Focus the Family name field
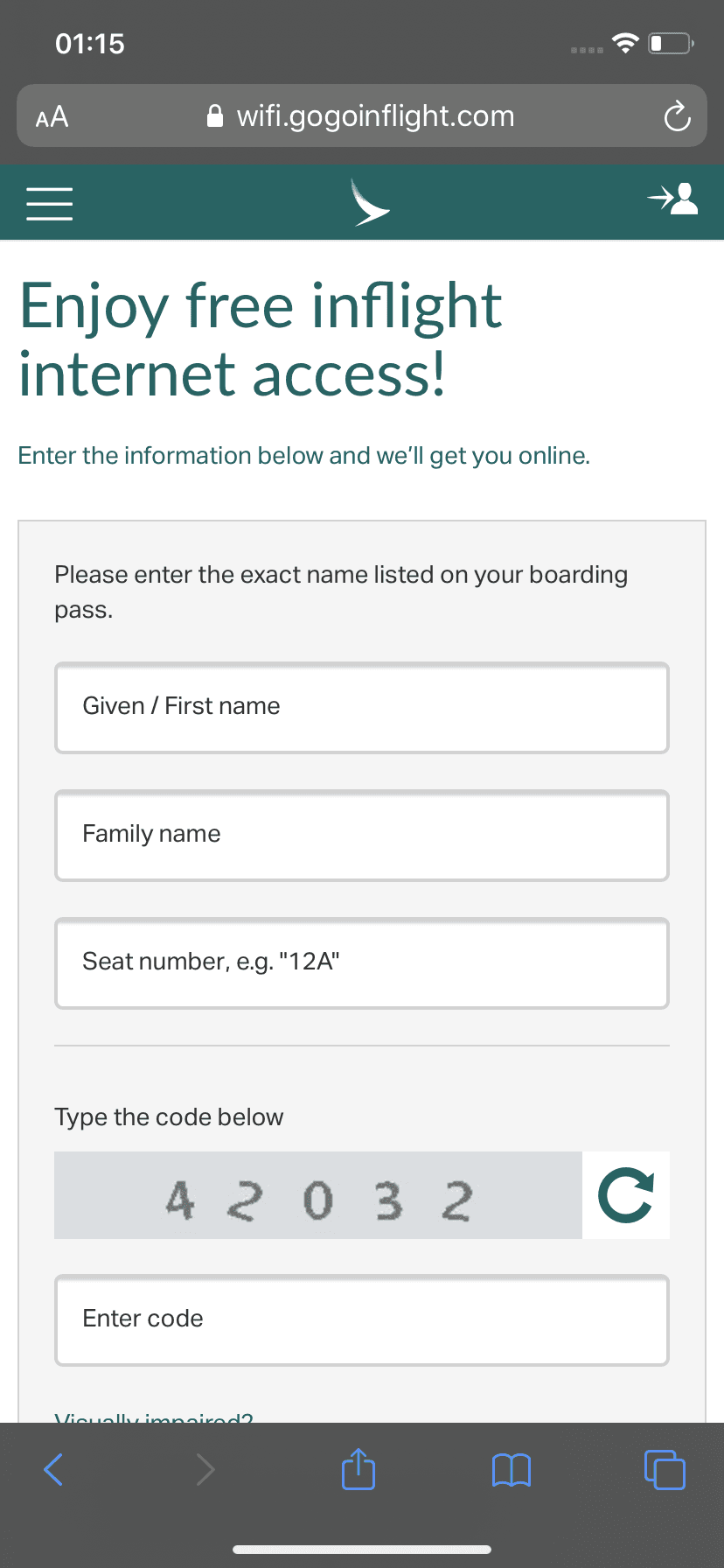The width and height of the screenshot is (724, 1568). pos(362,835)
